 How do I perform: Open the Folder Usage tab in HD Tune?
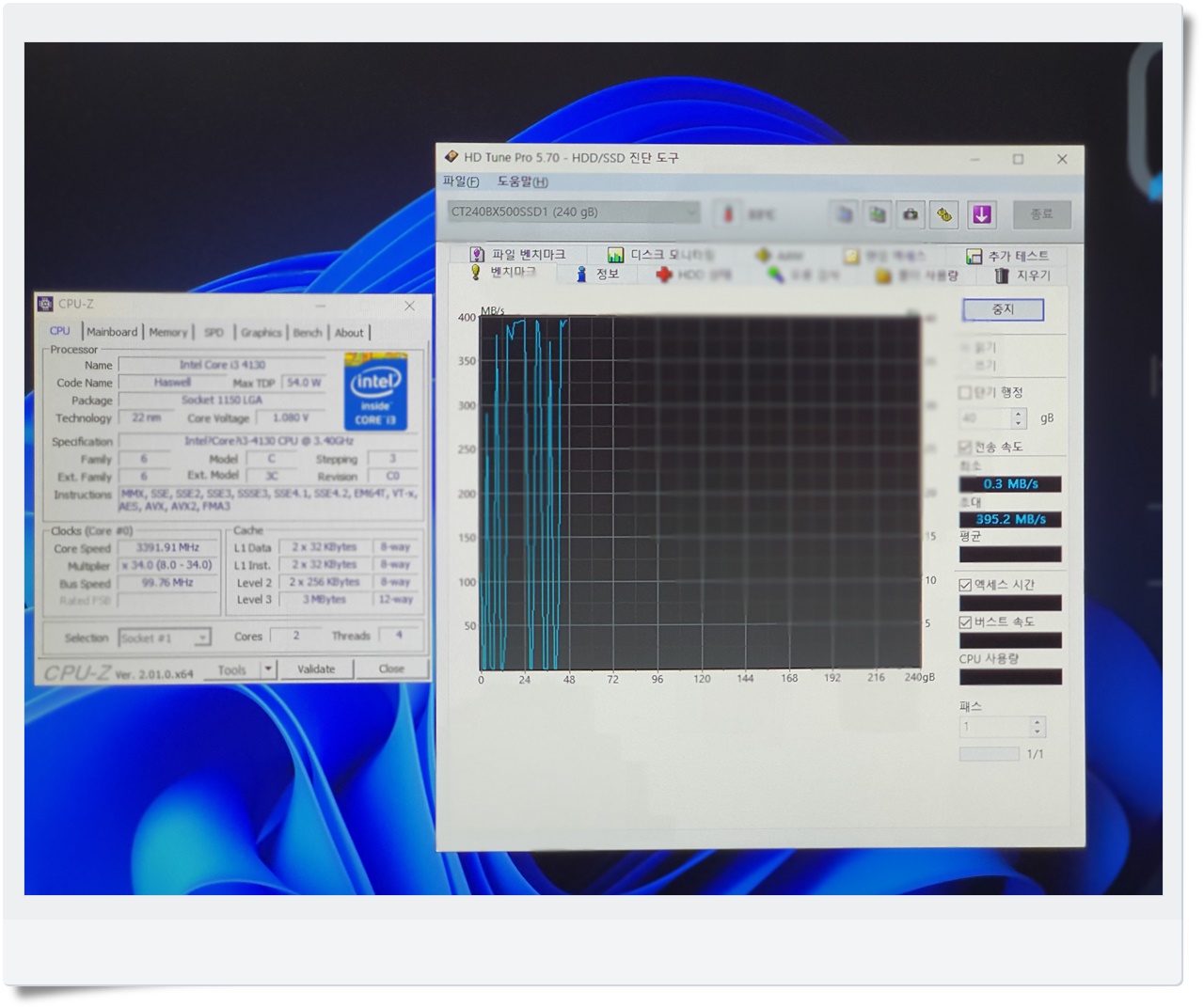pyautogui.click(x=916, y=275)
